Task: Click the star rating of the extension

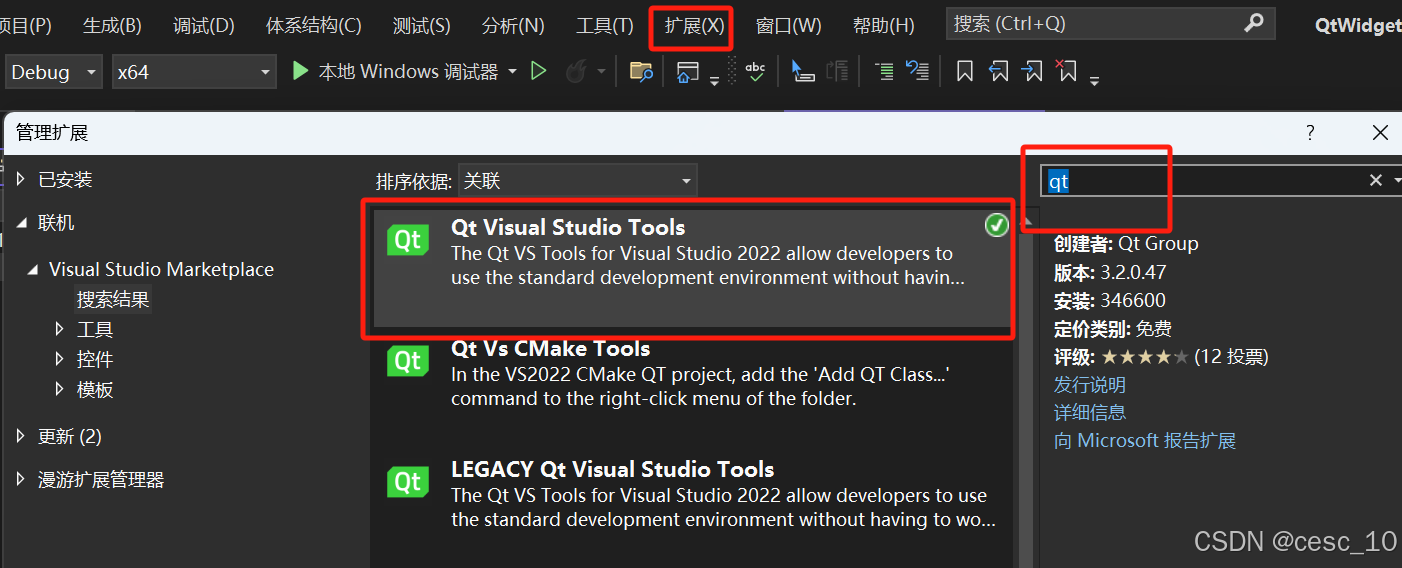Action: coord(1145,357)
